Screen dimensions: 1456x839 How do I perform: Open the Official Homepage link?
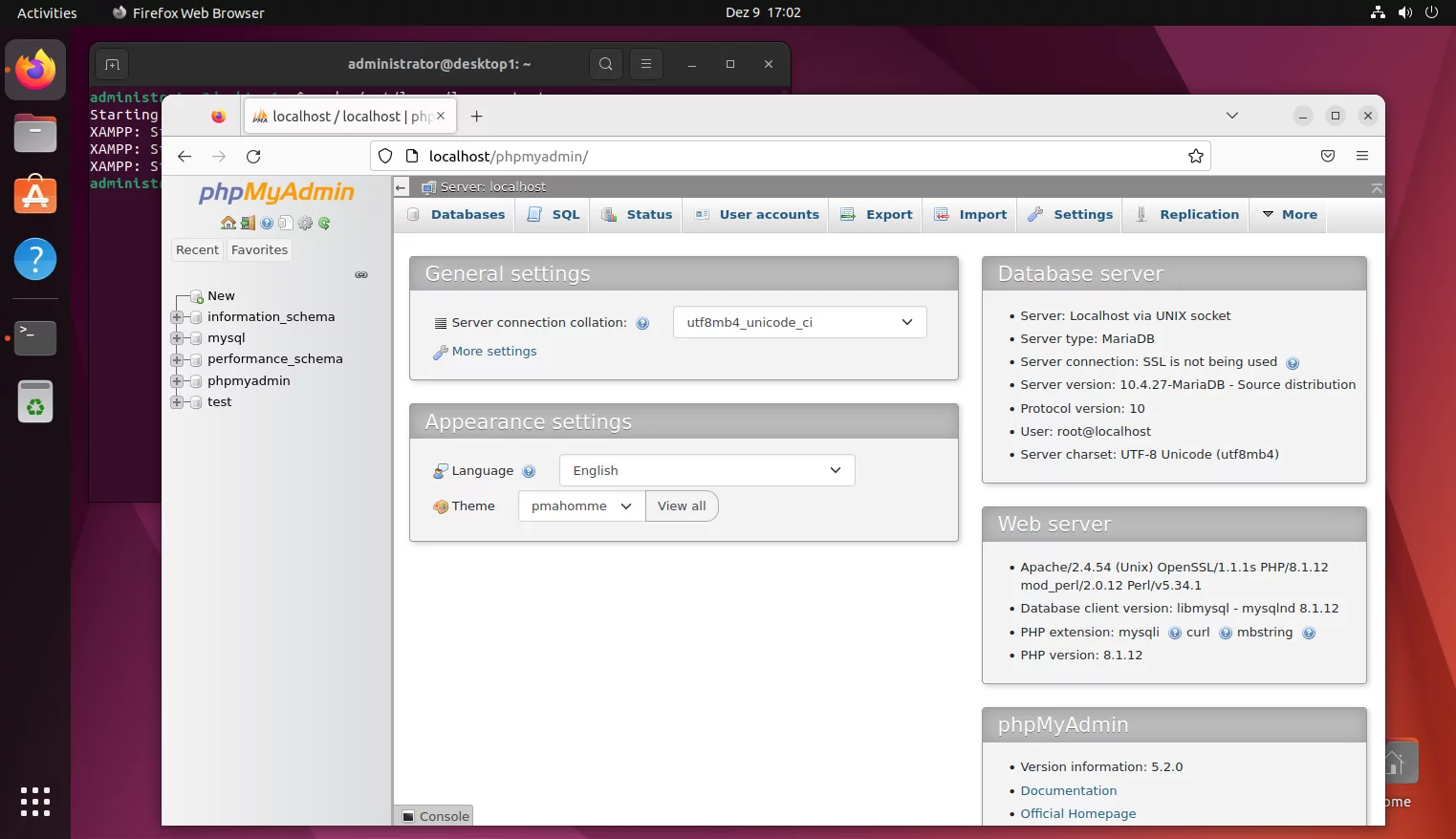[x=1078, y=814]
